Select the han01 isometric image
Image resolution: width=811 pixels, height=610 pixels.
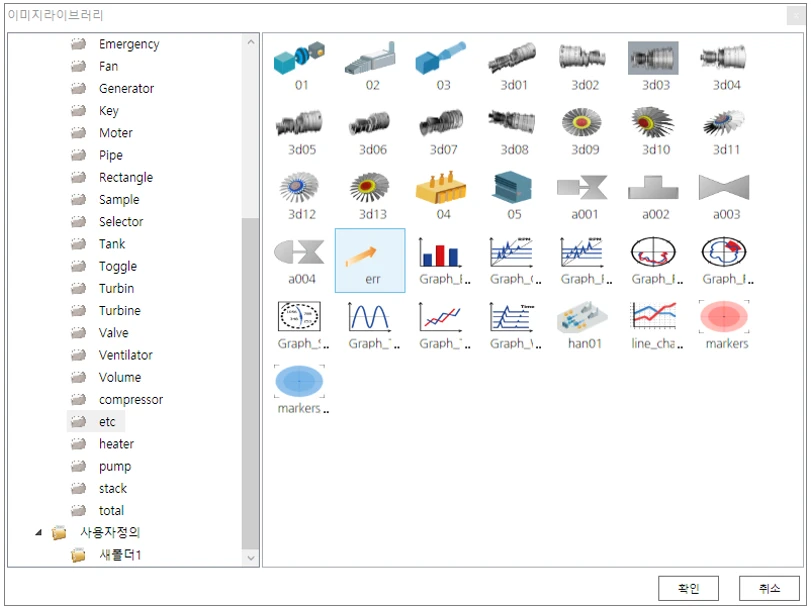tap(583, 317)
